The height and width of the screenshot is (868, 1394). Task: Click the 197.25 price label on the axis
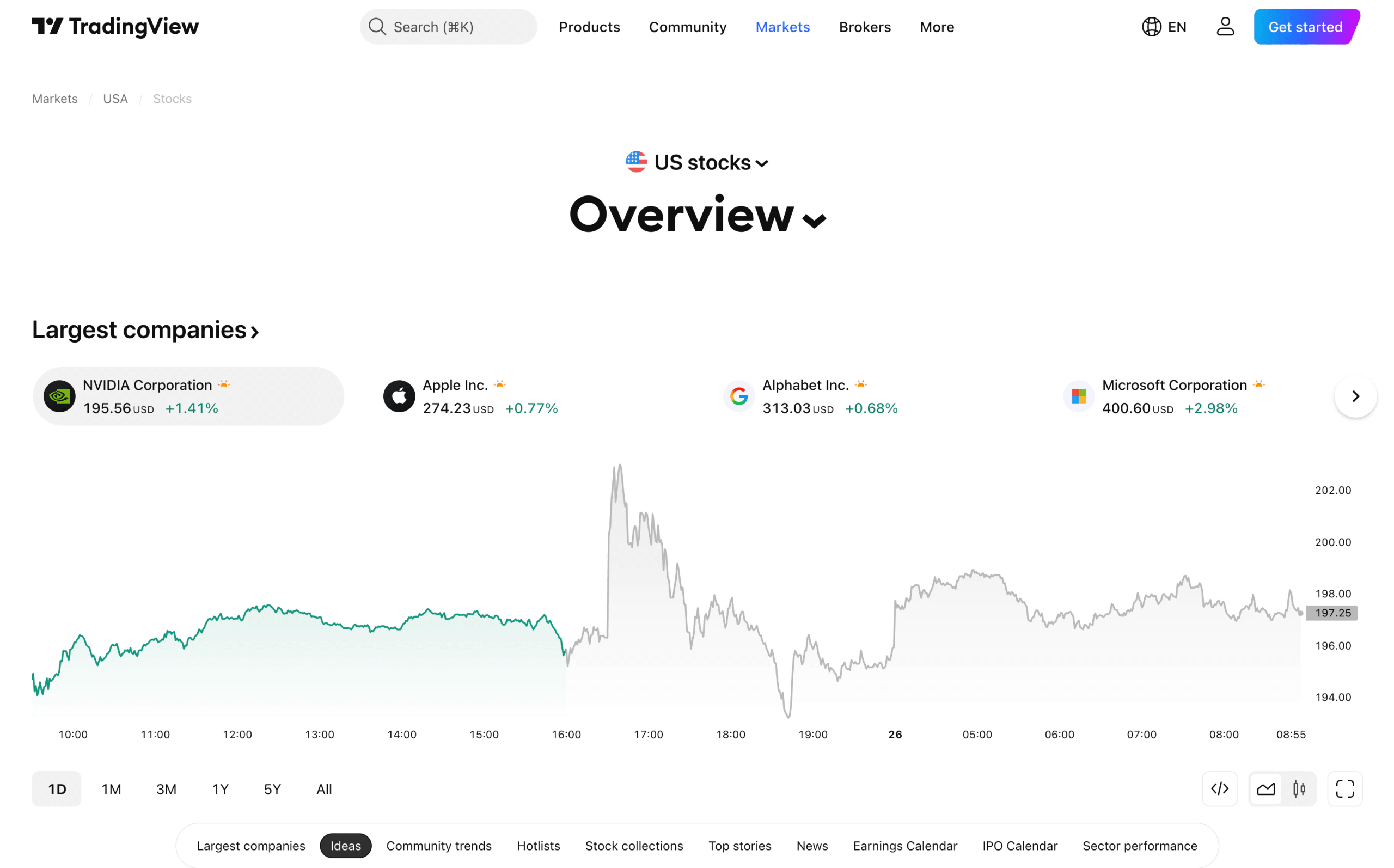[1331, 613]
